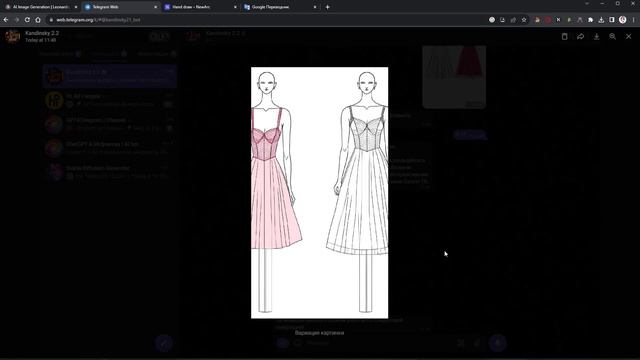Close the AI Image Generation tab

pyautogui.click(x=76, y=7)
